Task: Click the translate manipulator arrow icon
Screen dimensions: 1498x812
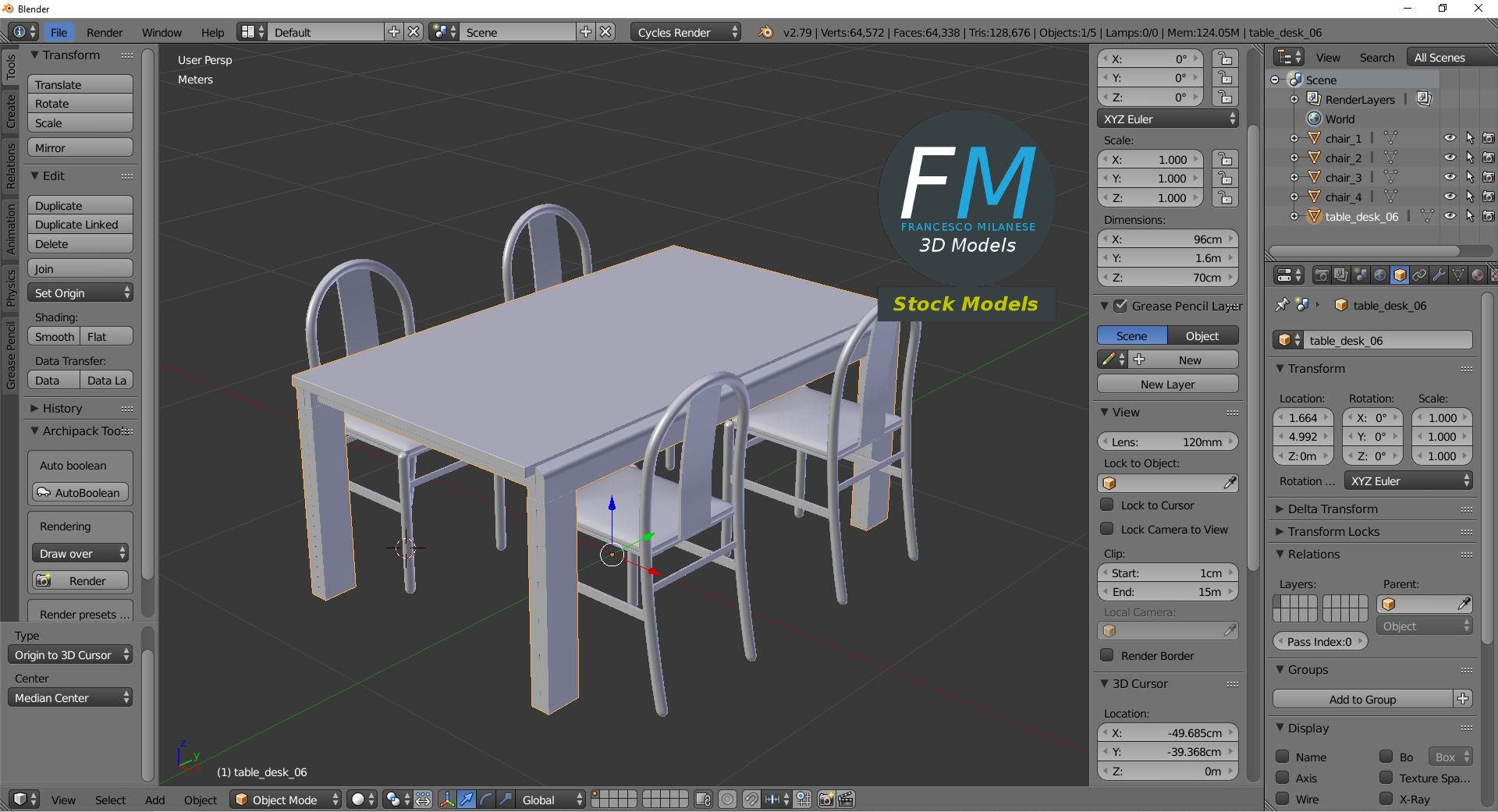Action: pyautogui.click(x=467, y=800)
